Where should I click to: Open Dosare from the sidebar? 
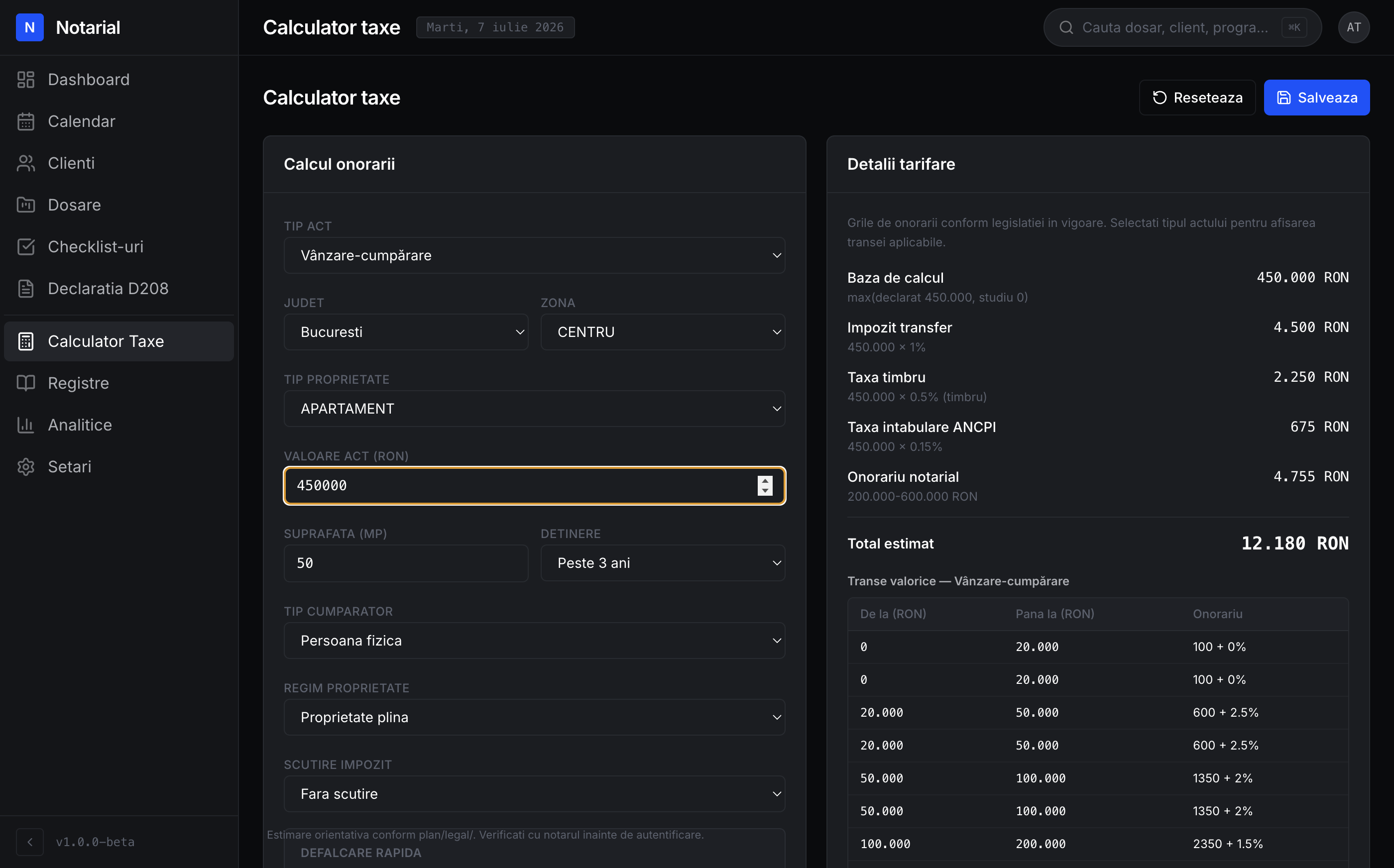click(x=119, y=205)
